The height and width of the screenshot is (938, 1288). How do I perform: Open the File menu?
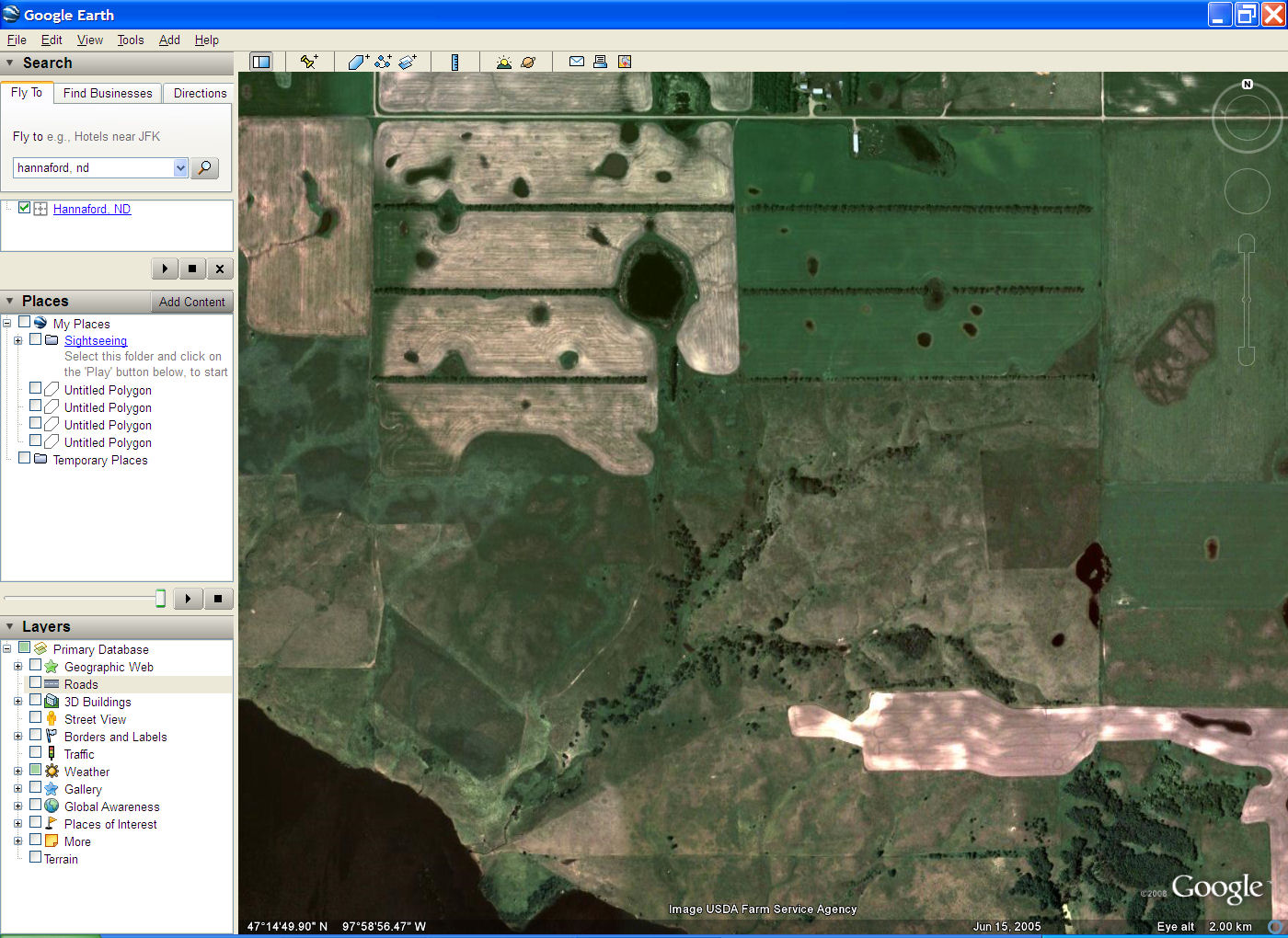[x=17, y=40]
